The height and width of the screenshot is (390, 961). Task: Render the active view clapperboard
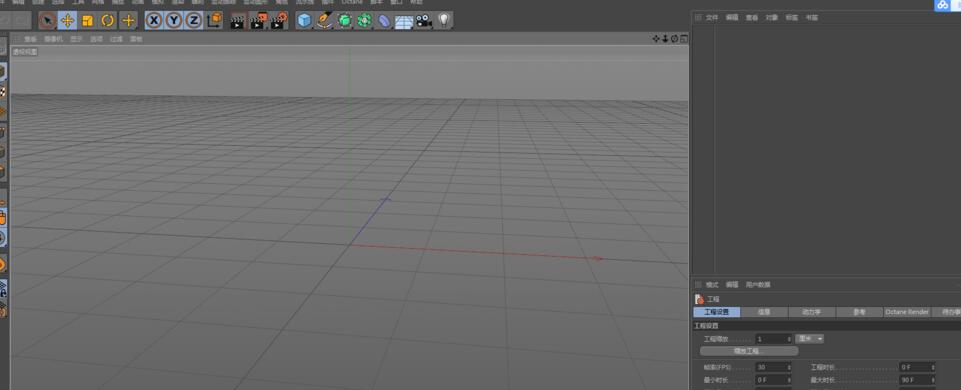[x=238, y=21]
